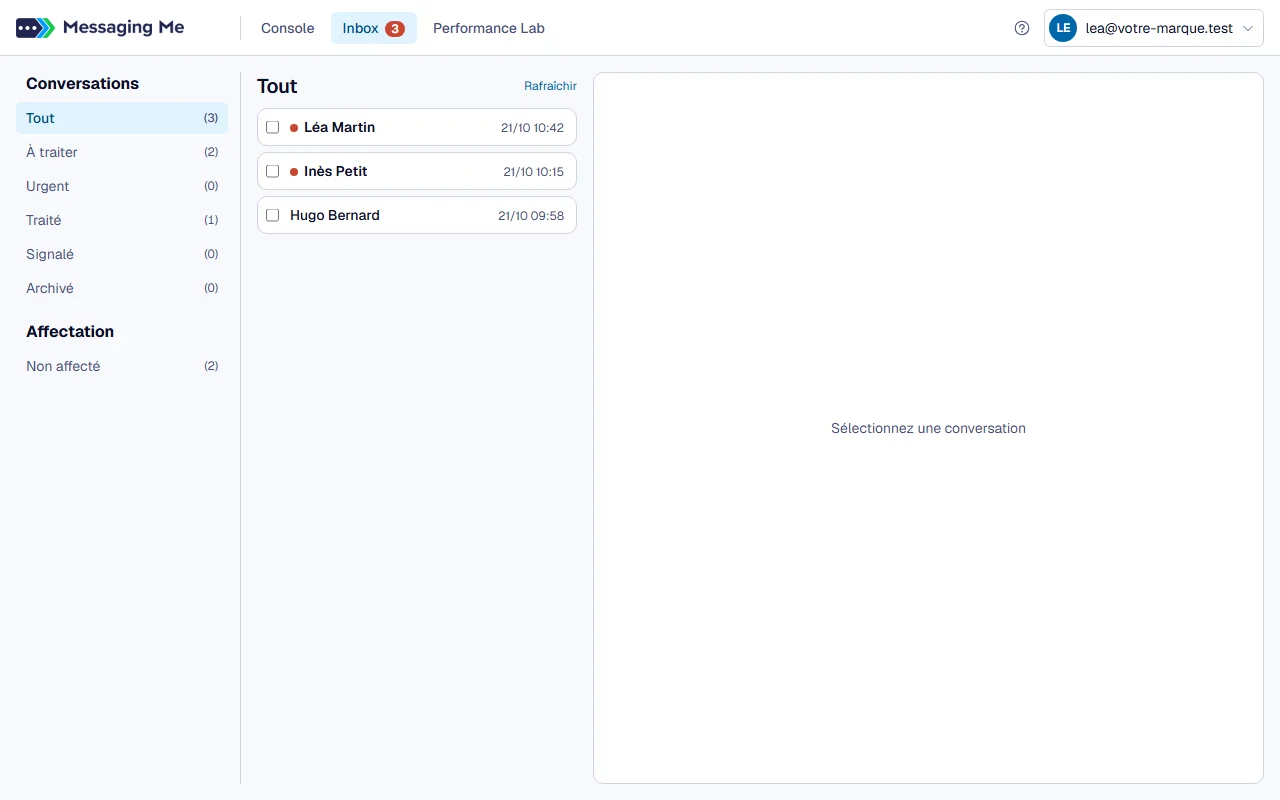Click the red unread badge on Inbox
The image size is (1280, 800).
point(395,29)
